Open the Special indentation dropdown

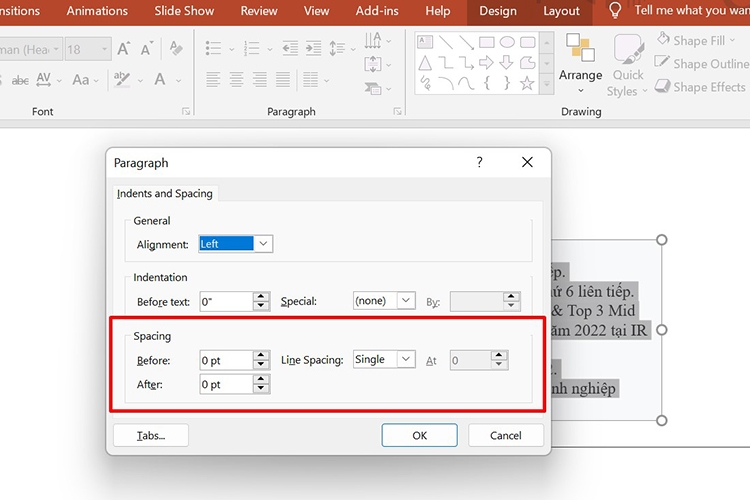[x=406, y=300]
